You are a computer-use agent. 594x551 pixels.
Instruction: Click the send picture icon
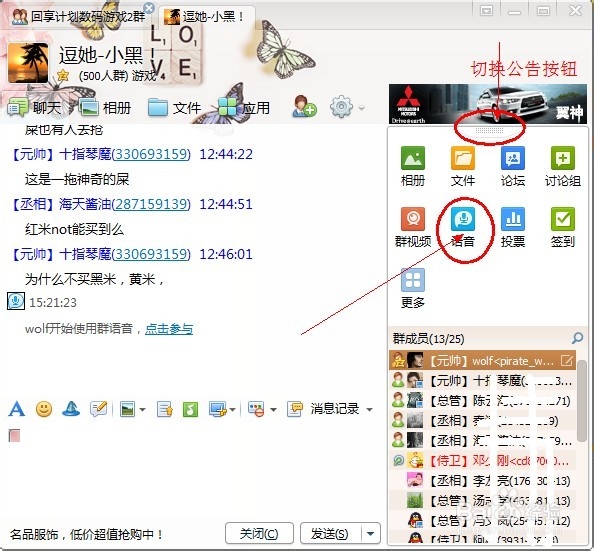click(128, 409)
